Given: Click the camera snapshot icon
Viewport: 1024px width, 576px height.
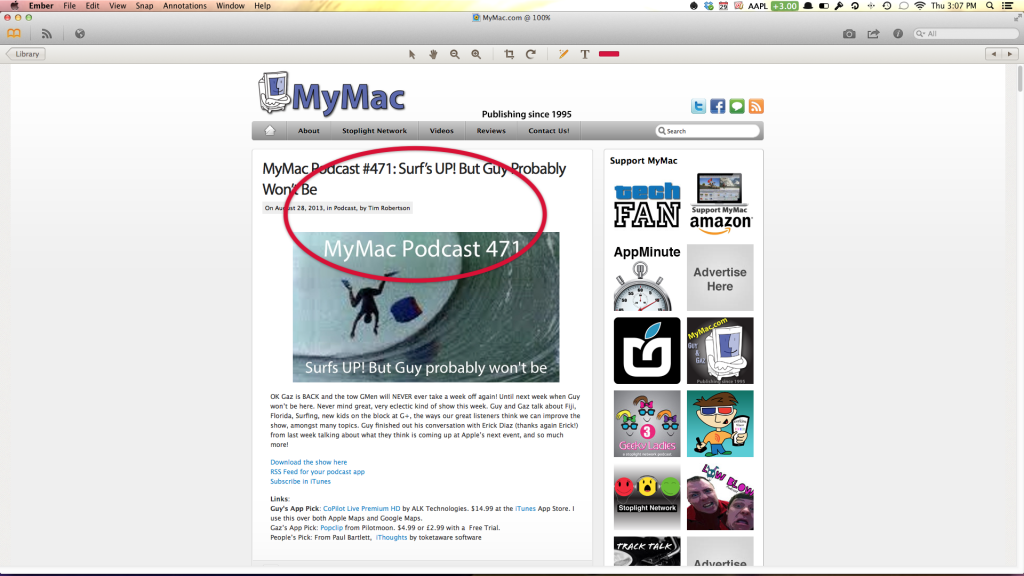Looking at the screenshot, I should [x=849, y=33].
